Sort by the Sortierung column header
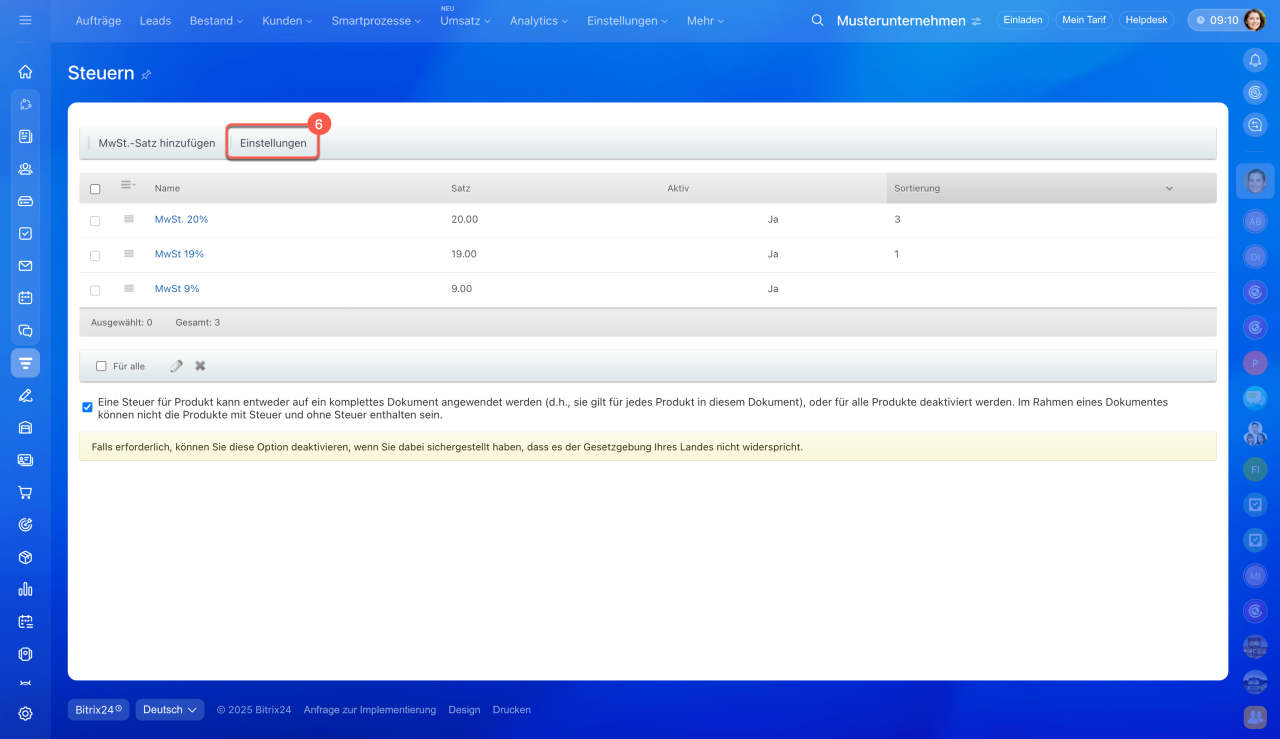Screen dimensions: 1280x739 pos(1051,188)
